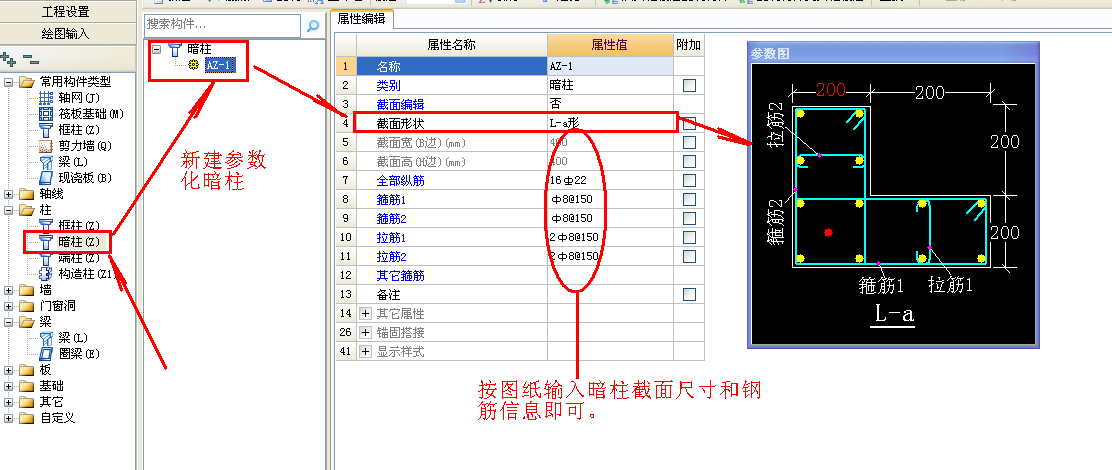Expand the 门窗洞 folder

click(9, 306)
